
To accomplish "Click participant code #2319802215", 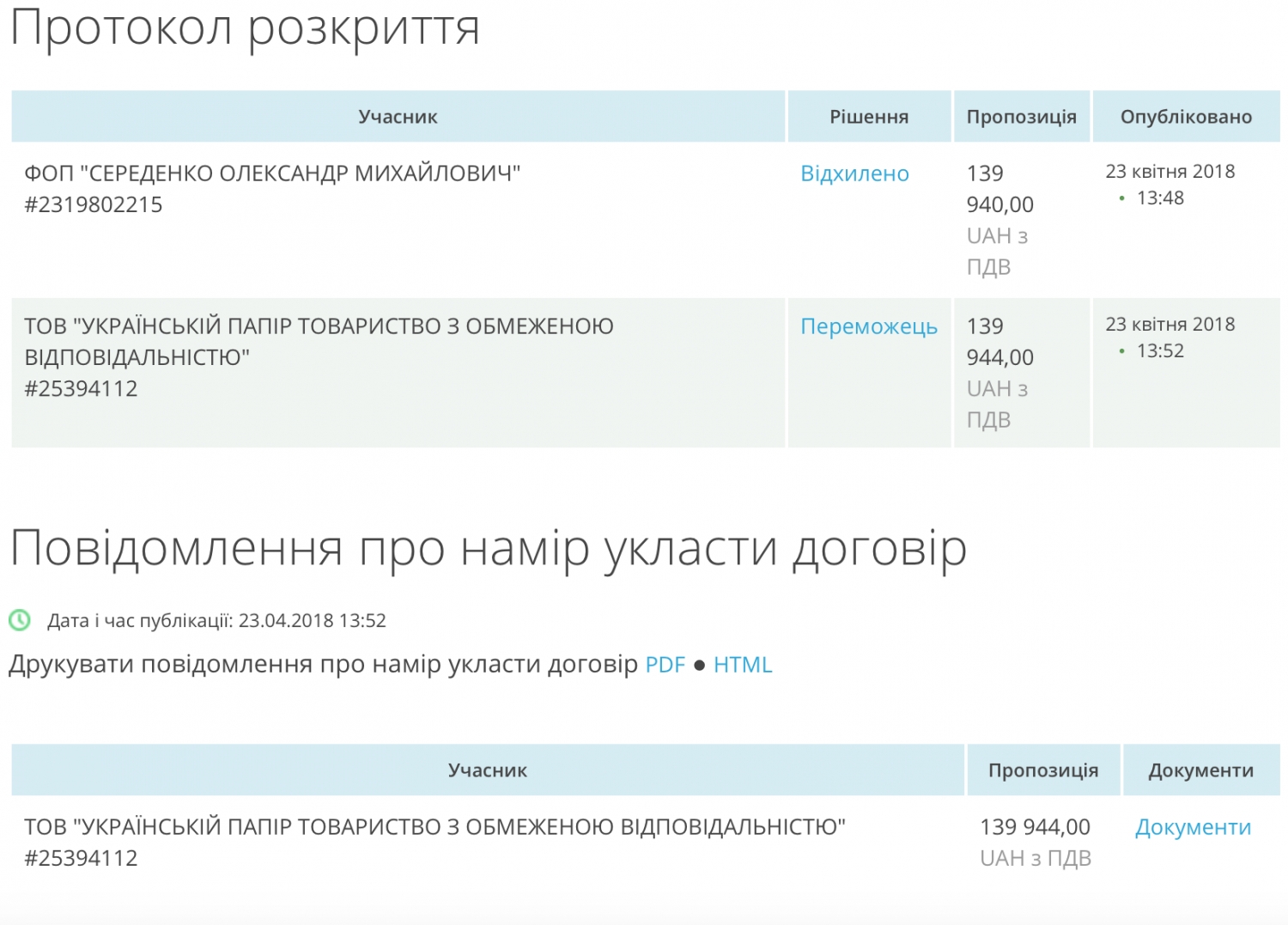I will pos(94,205).
